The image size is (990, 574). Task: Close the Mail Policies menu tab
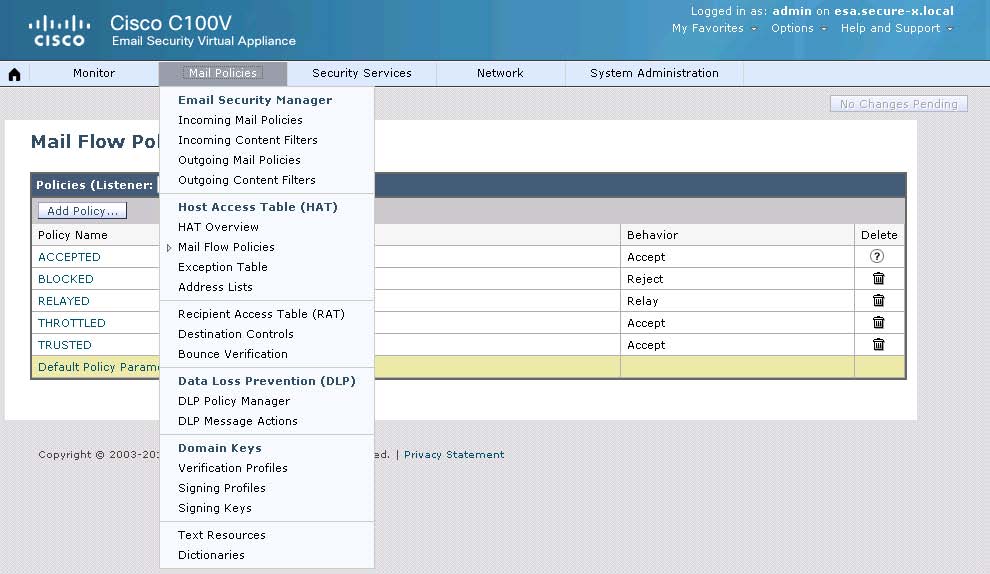(223, 73)
